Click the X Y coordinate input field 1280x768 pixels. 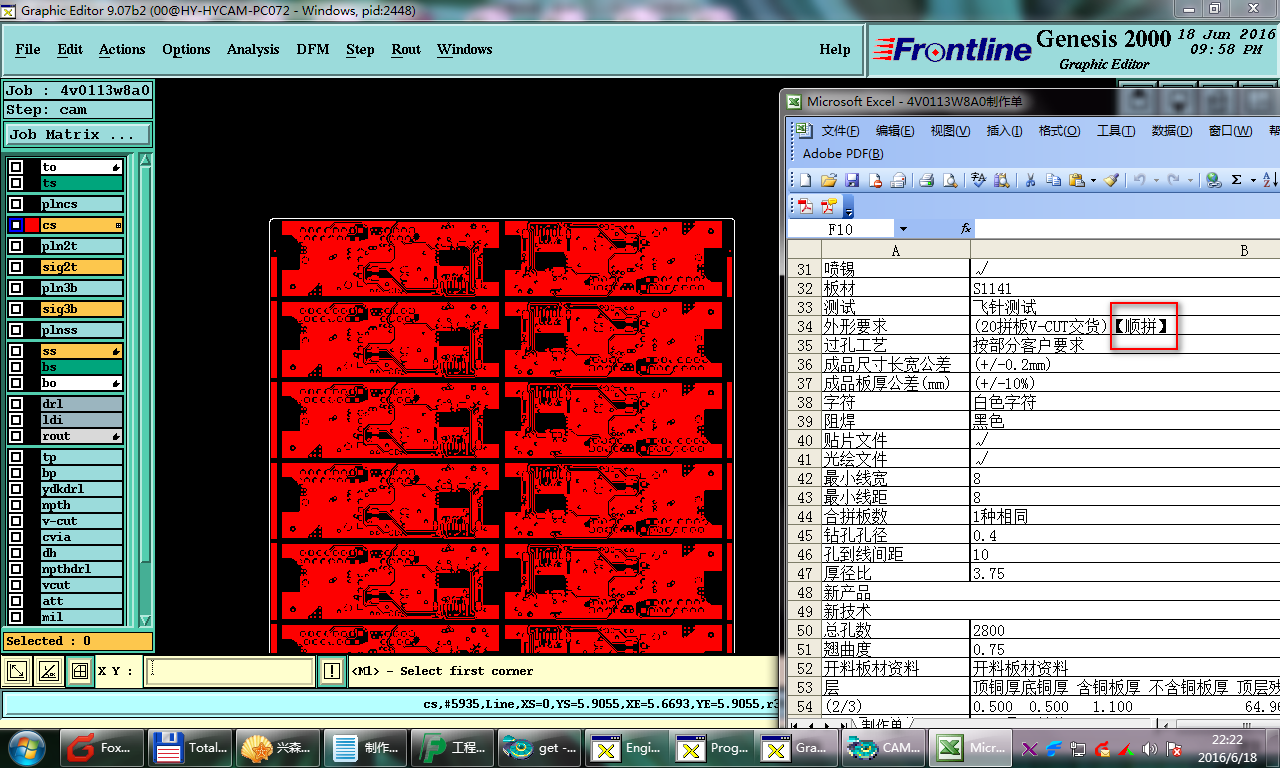[231, 672]
